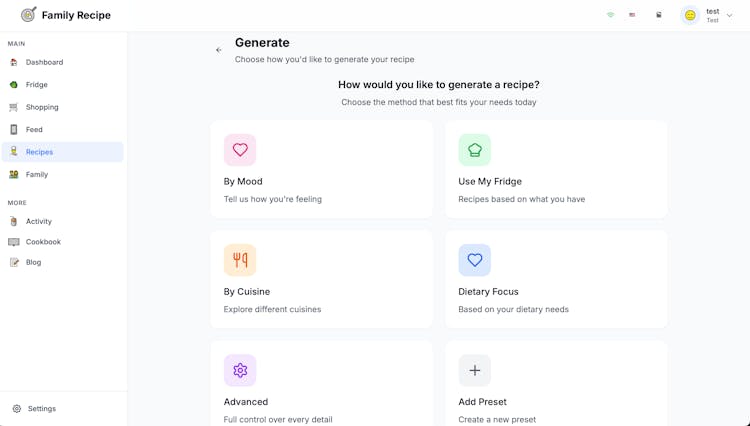This screenshot has height=426, width=750.
Task: Open Settings via the gear icon
Action: point(17,409)
